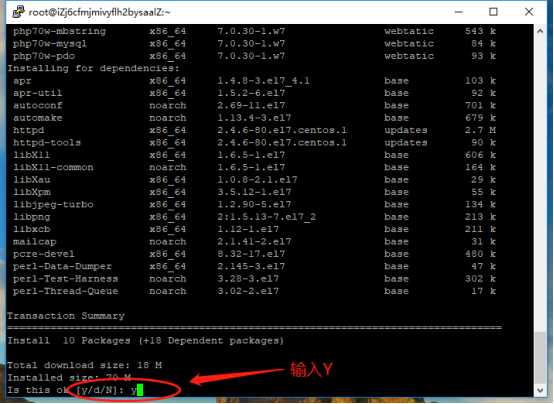
Task: Click the mailcap package name
Action: [x=35, y=242]
